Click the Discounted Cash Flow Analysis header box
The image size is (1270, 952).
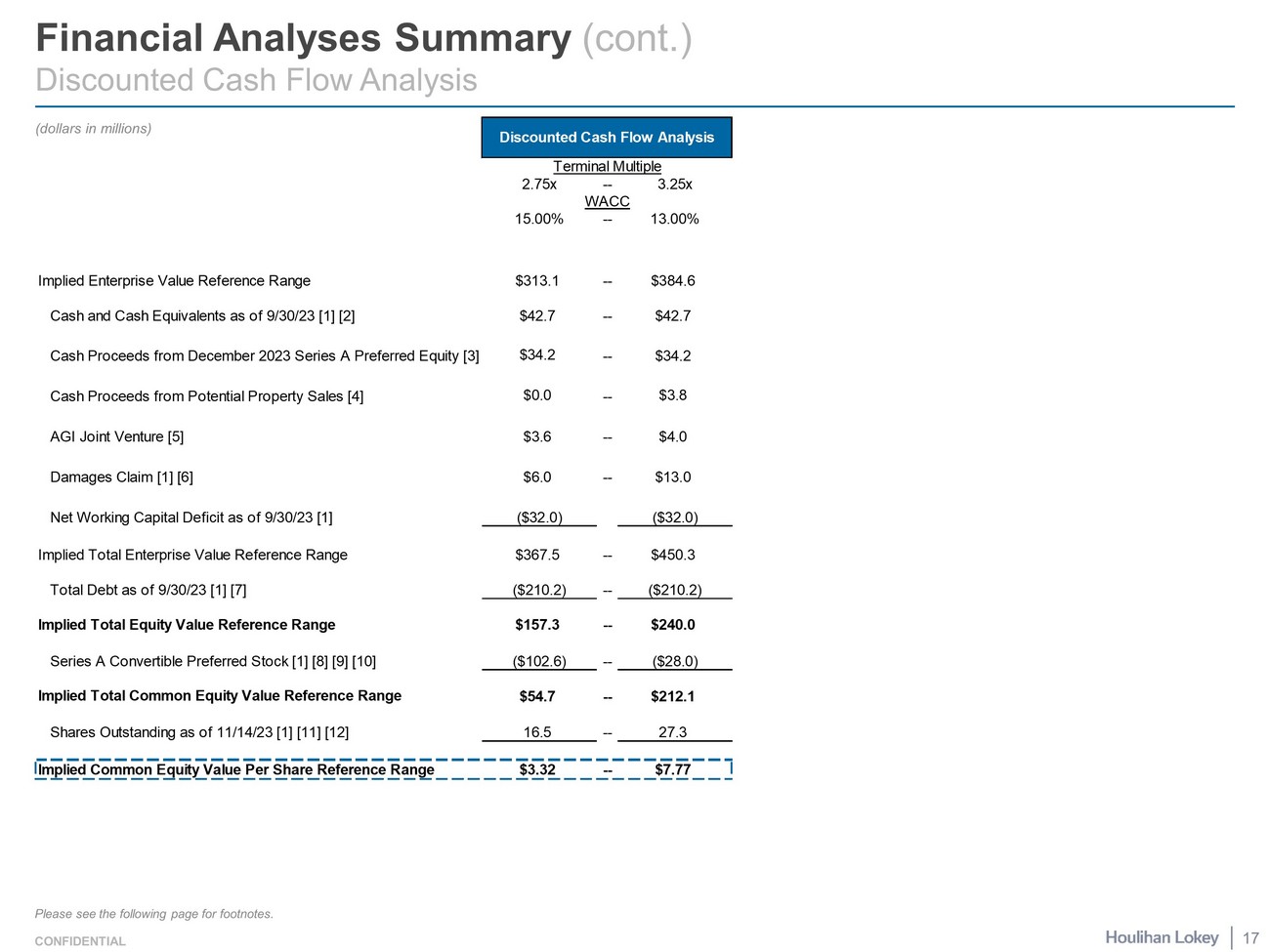[606, 138]
